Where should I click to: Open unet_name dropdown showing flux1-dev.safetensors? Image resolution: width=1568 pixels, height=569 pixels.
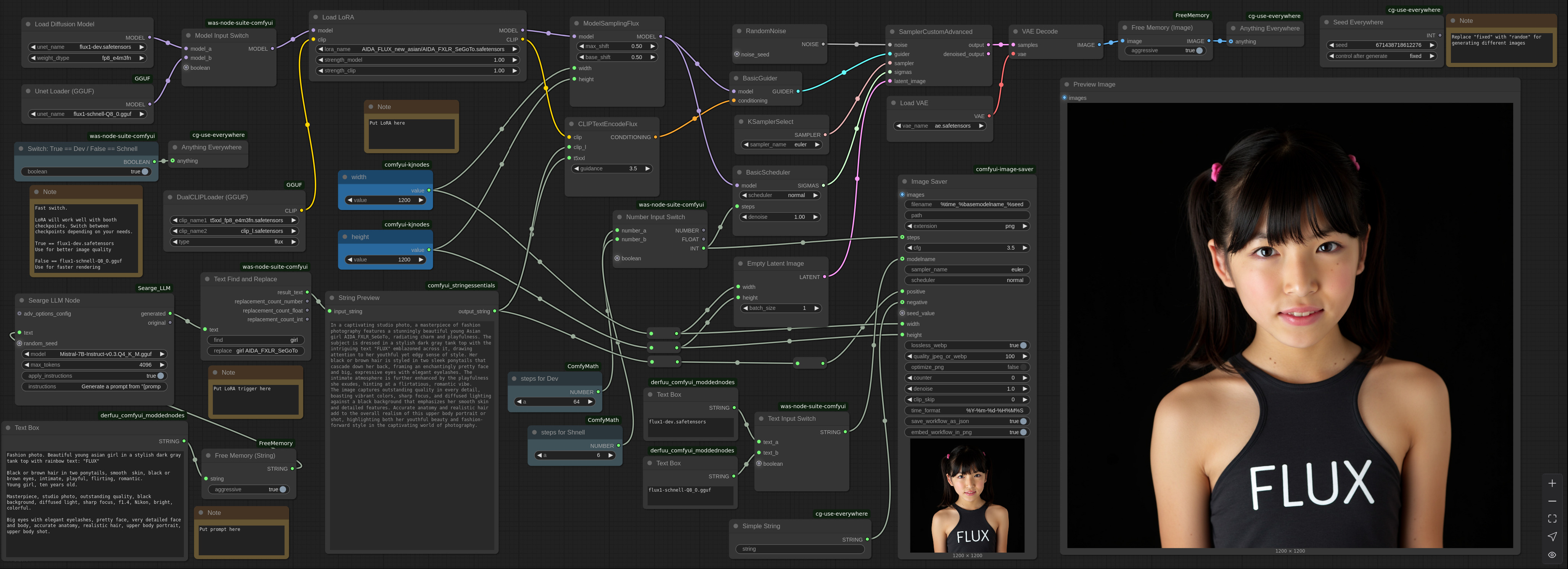coord(88,47)
